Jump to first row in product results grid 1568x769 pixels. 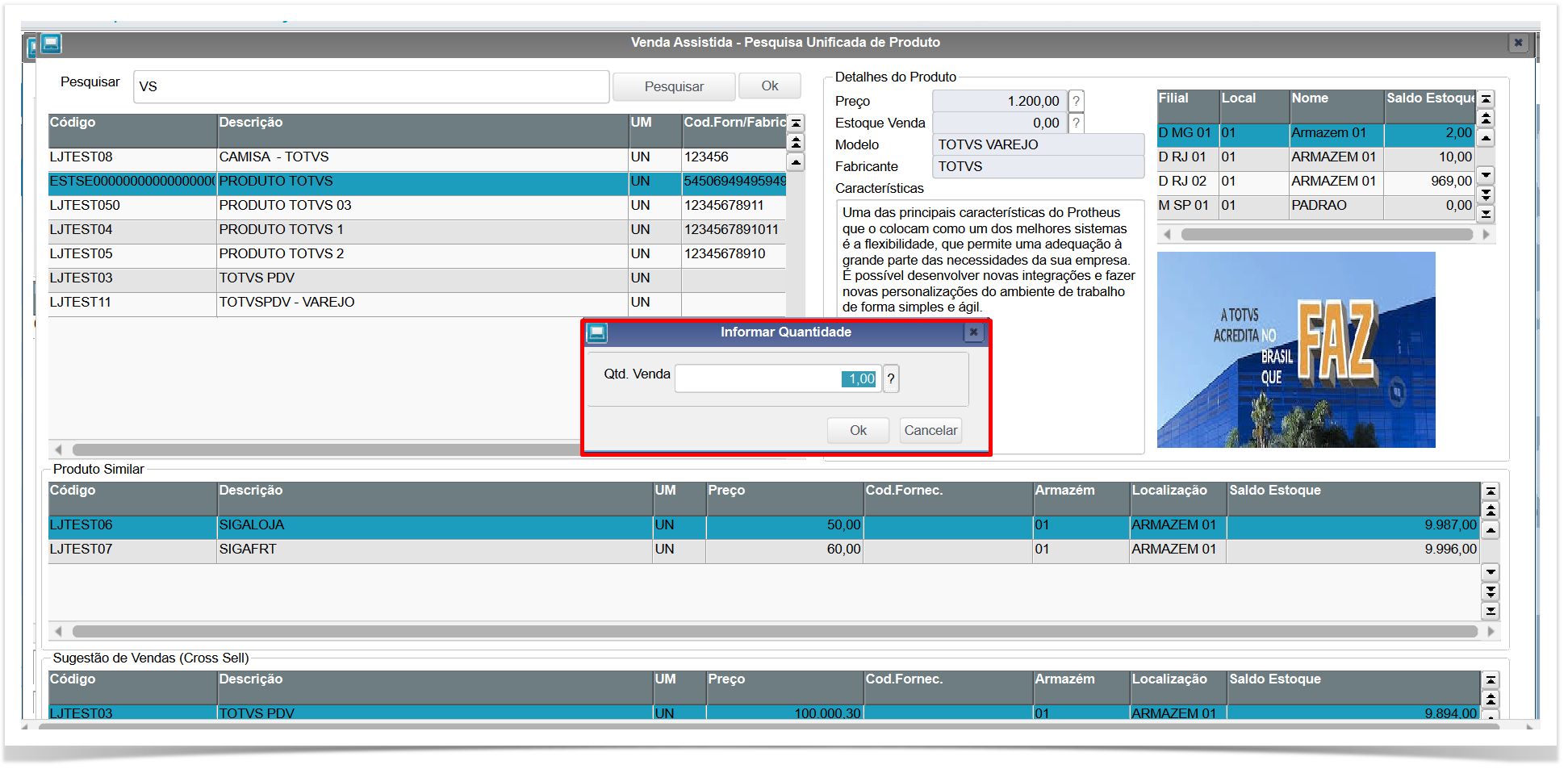pyautogui.click(x=796, y=123)
